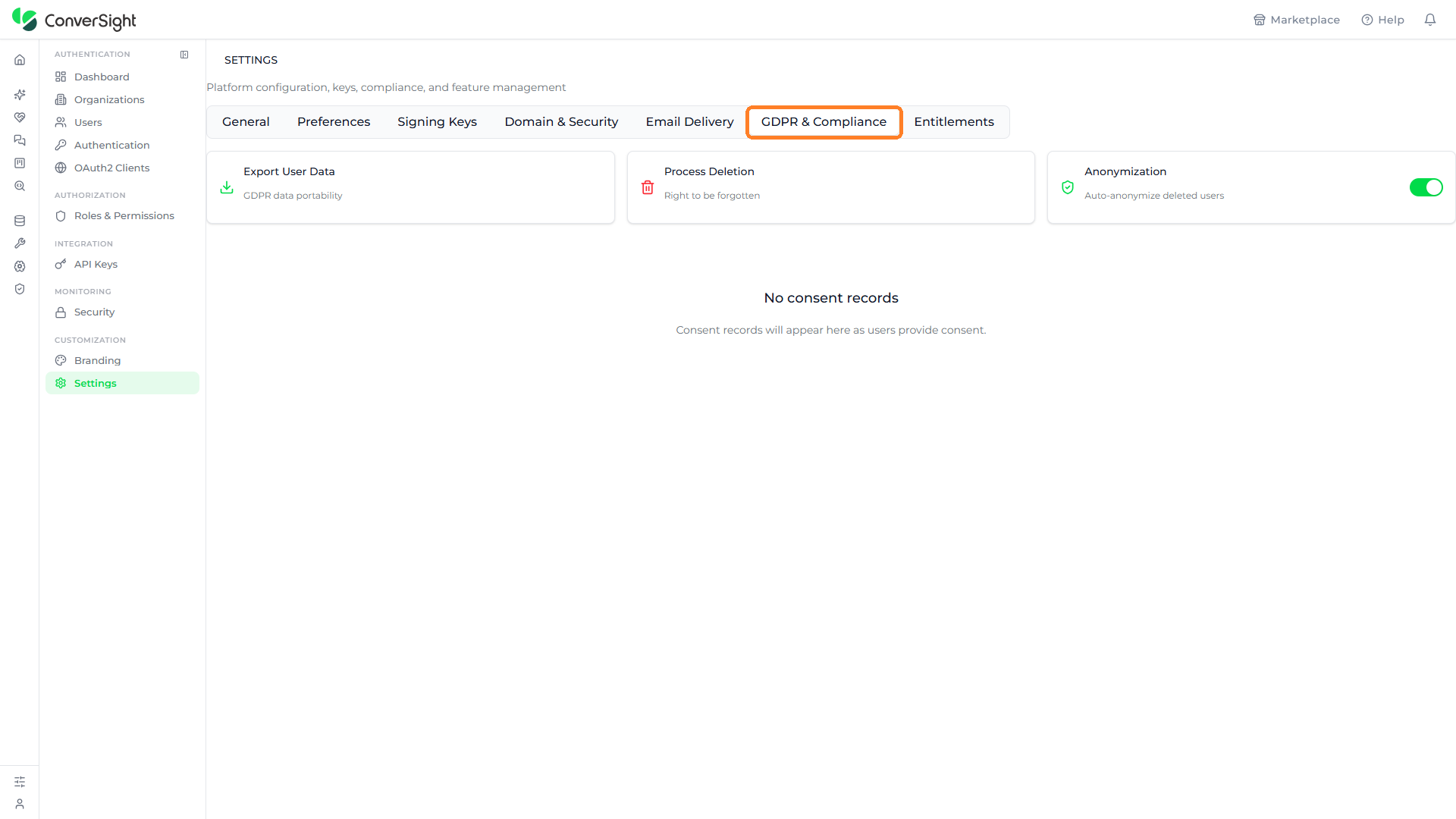Open the database icon in rail

pos(20,221)
